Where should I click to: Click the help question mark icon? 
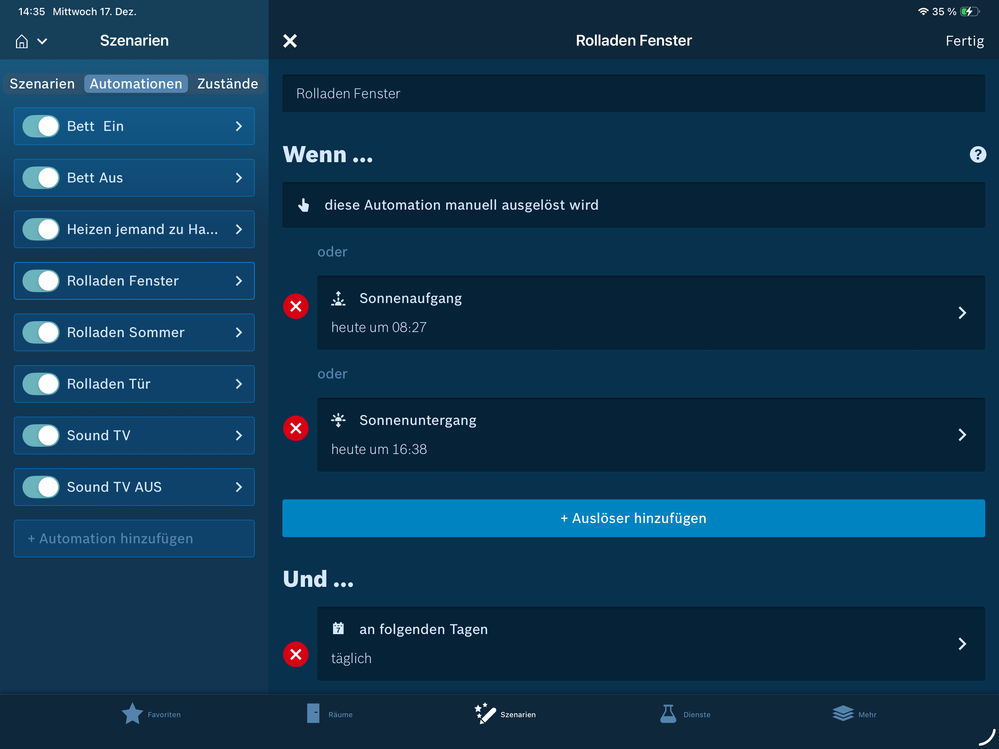(x=977, y=154)
